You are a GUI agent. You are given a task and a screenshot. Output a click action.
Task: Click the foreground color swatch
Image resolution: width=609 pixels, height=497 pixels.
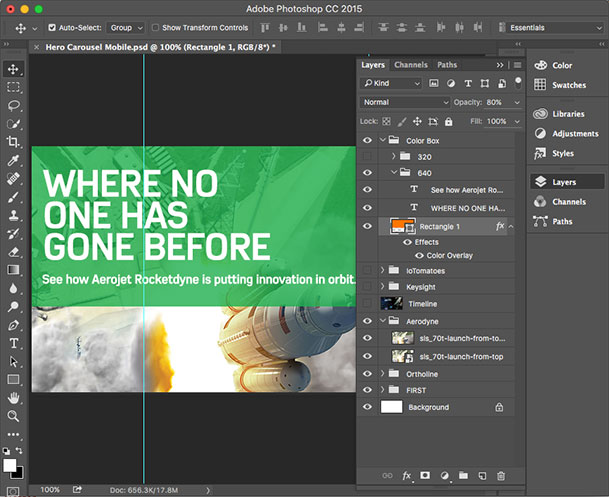pyautogui.click(x=11, y=465)
